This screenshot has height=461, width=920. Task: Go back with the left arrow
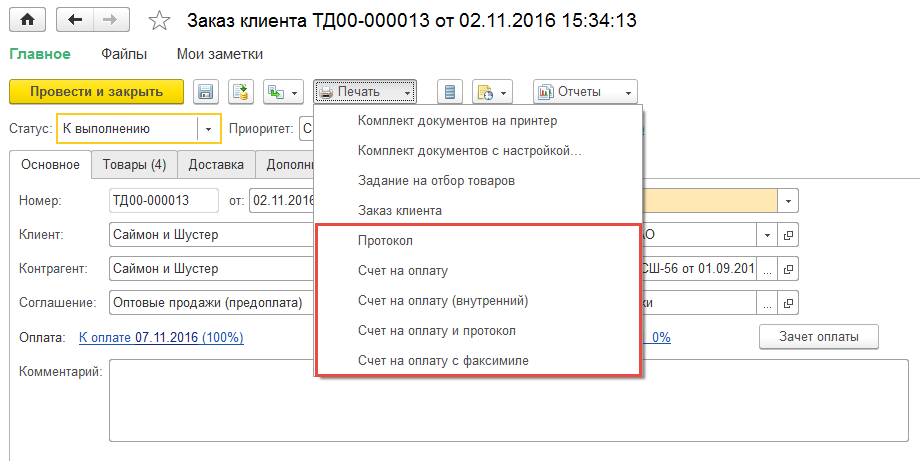point(75,20)
